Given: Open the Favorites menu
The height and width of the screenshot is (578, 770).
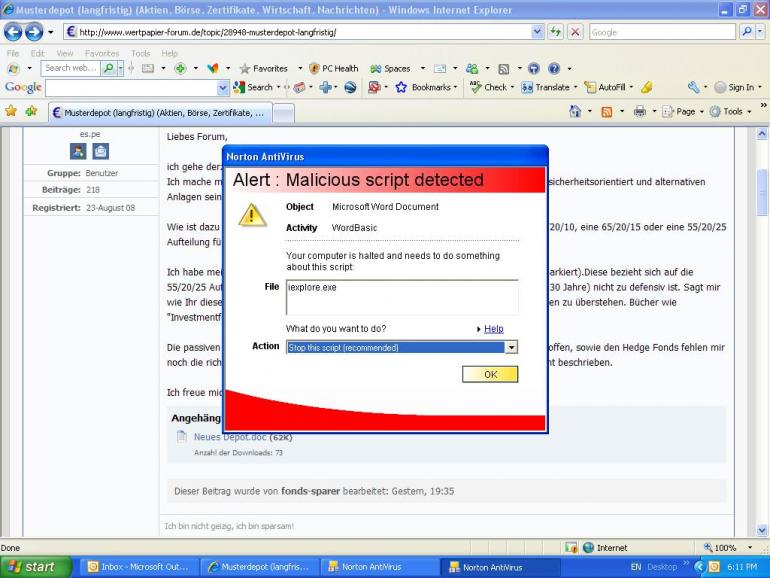Looking at the screenshot, I should [102, 53].
